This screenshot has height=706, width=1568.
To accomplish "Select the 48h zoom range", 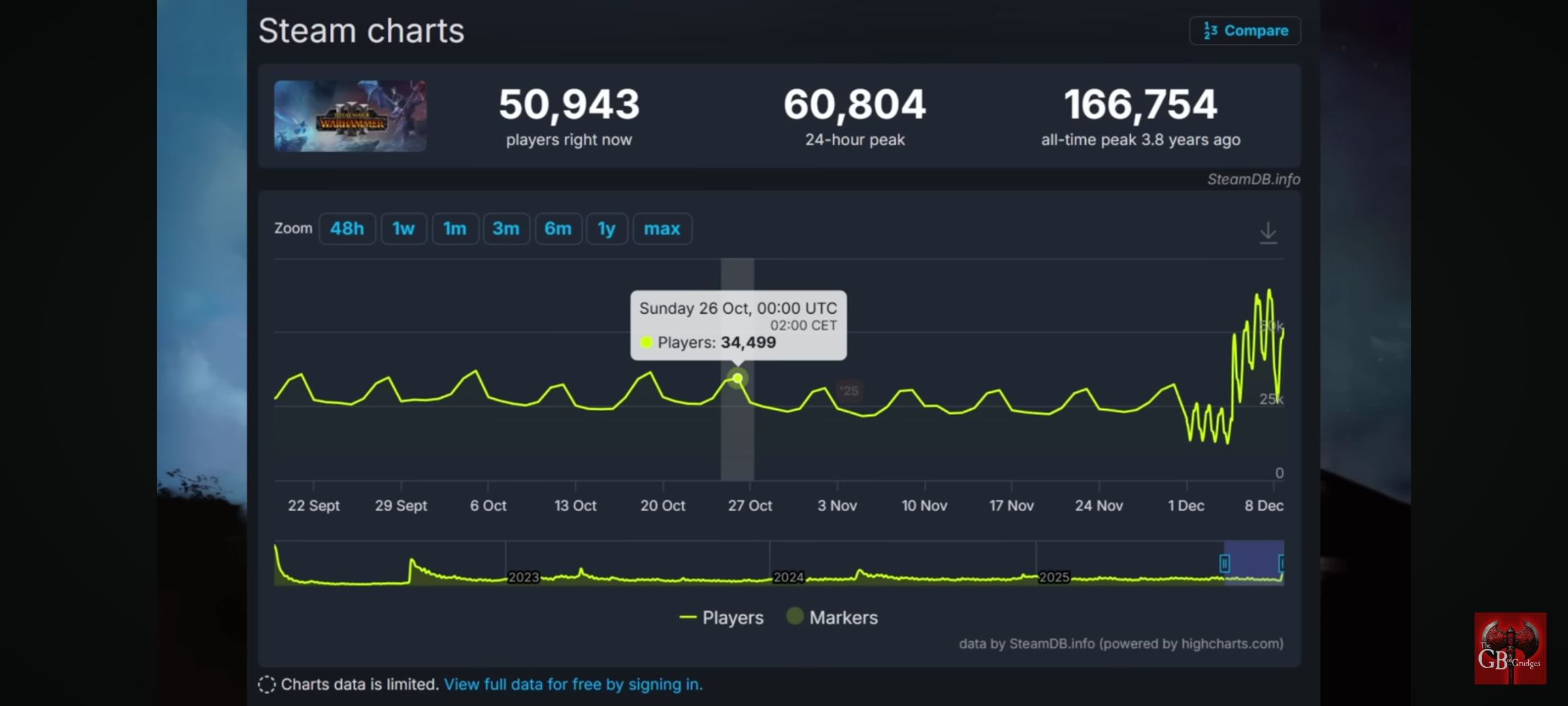I will point(347,229).
